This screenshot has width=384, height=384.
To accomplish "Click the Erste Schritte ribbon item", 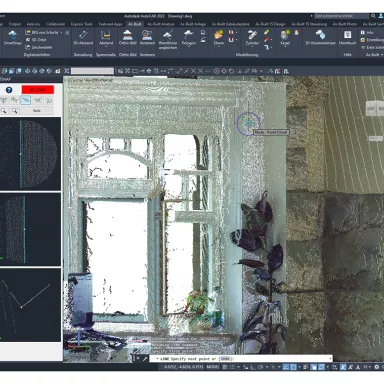I will [372, 47].
